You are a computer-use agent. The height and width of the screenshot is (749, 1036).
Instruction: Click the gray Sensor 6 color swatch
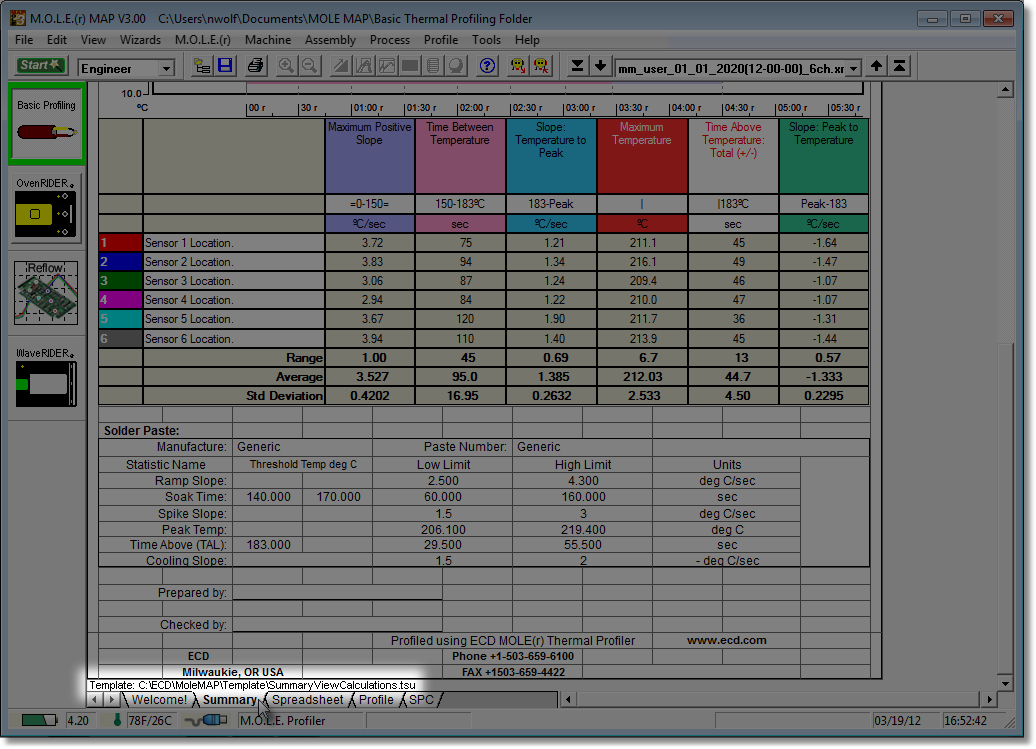(120, 339)
